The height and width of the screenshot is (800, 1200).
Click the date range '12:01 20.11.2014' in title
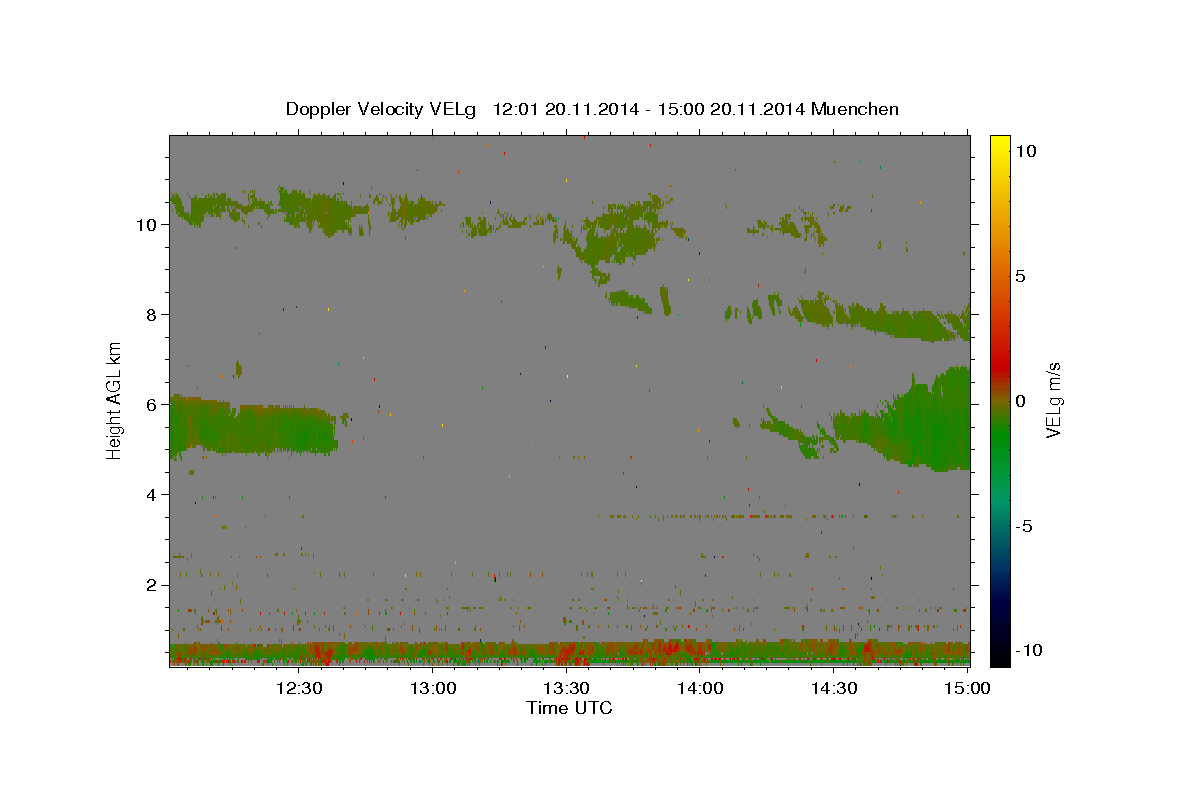coord(565,109)
